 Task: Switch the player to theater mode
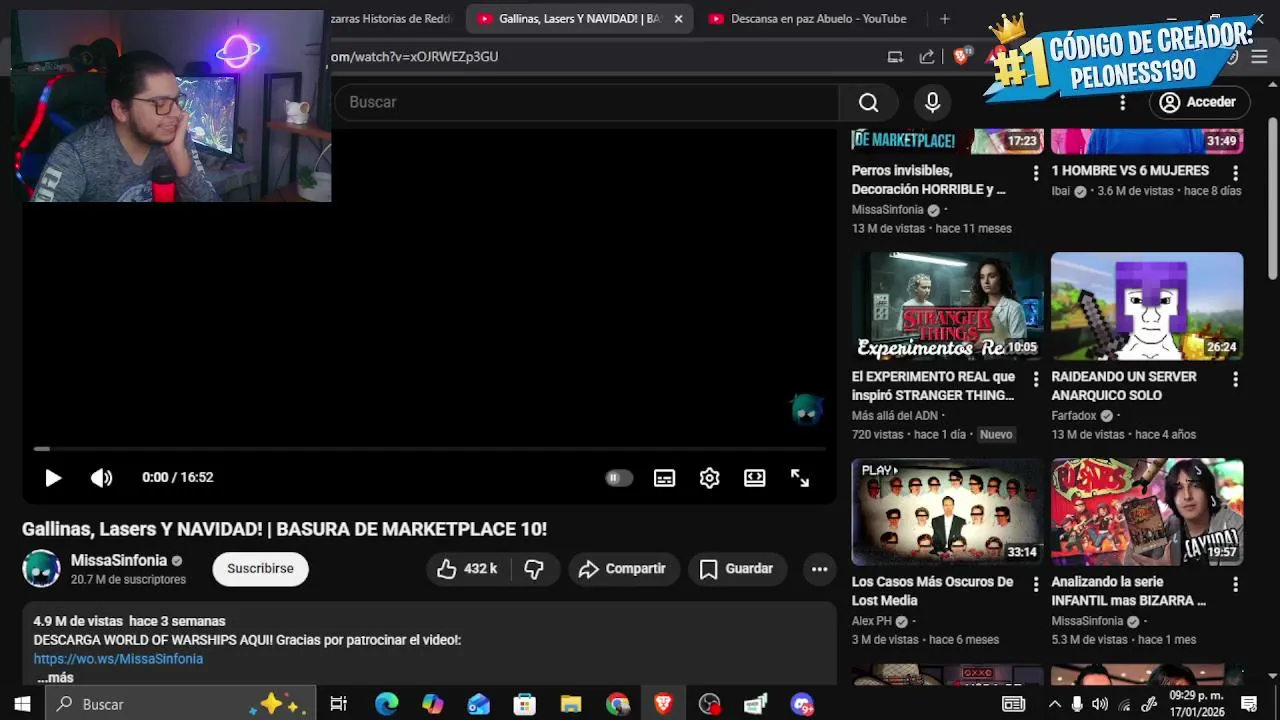tap(755, 478)
